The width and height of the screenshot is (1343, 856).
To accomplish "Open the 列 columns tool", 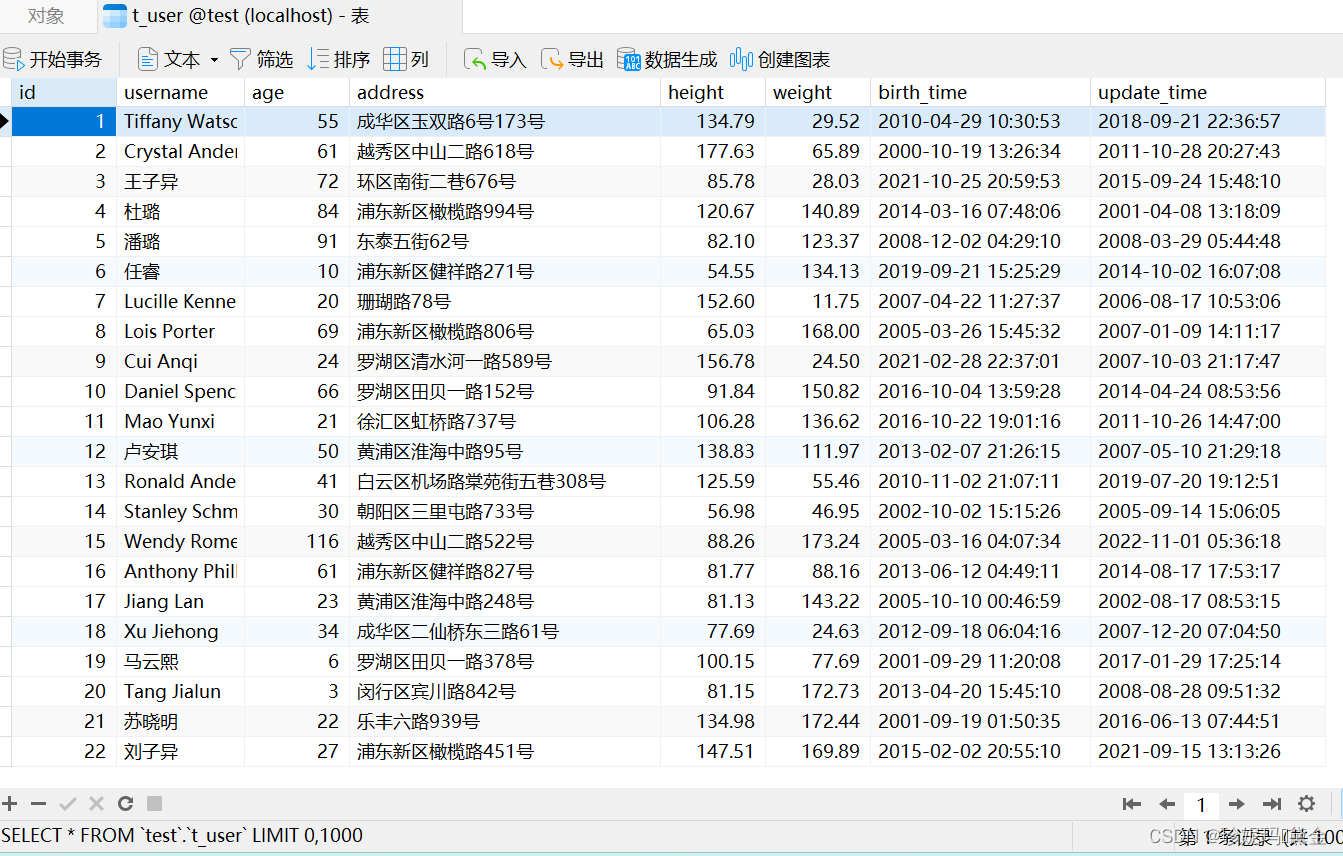I will coord(407,60).
